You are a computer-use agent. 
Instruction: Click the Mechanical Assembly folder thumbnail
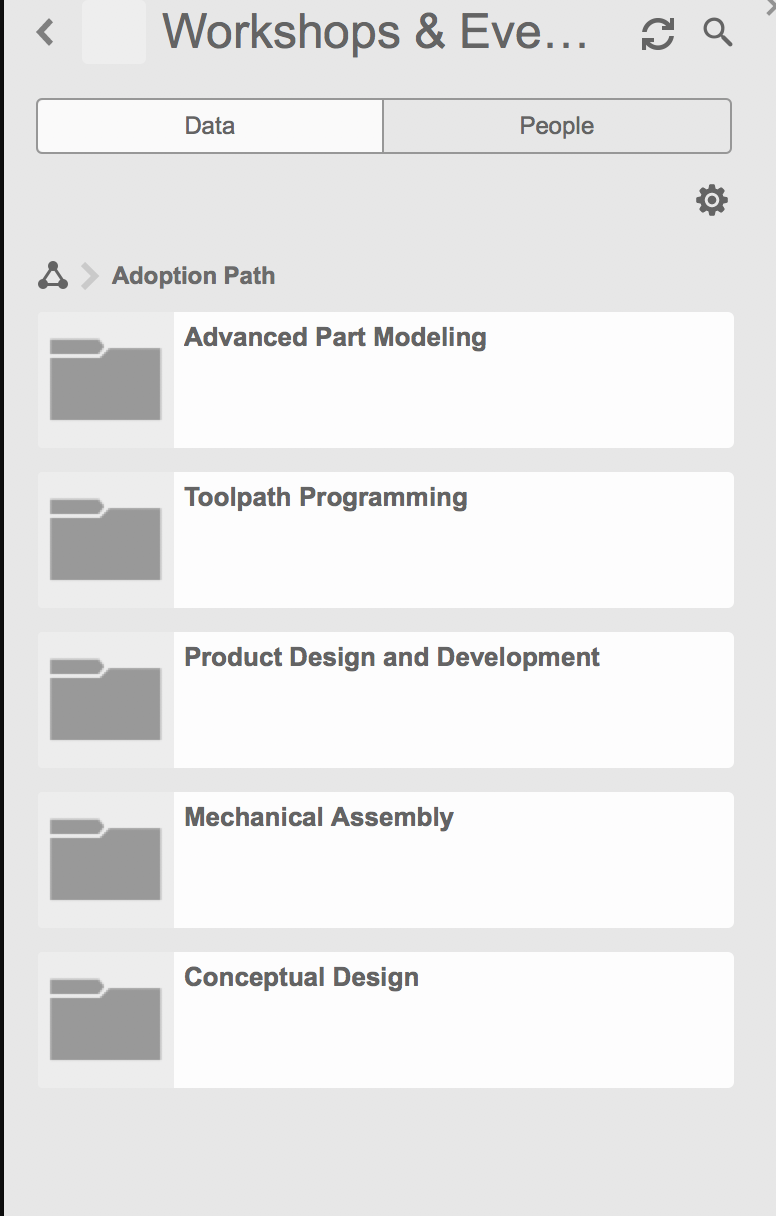click(104, 859)
